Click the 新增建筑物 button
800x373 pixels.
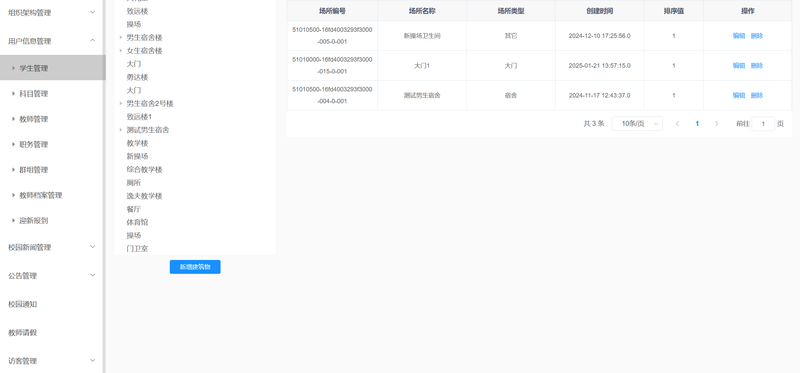click(195, 267)
